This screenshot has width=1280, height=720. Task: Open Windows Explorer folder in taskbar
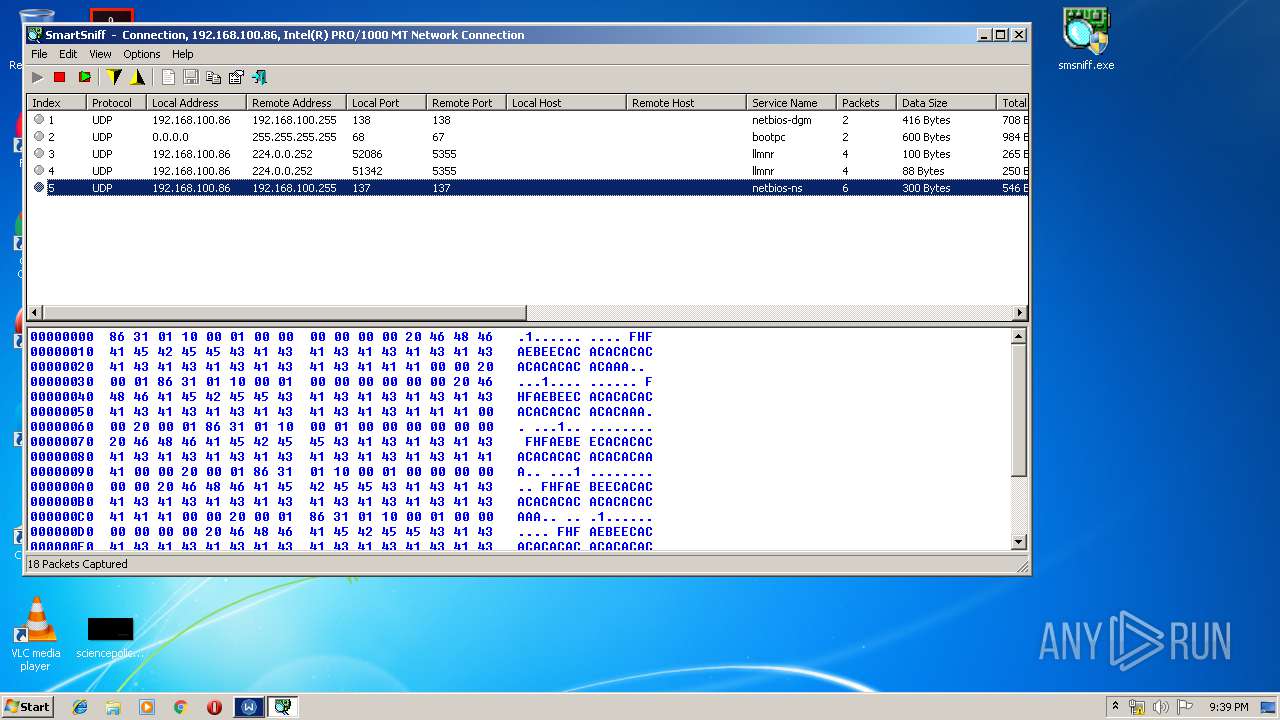click(113, 707)
